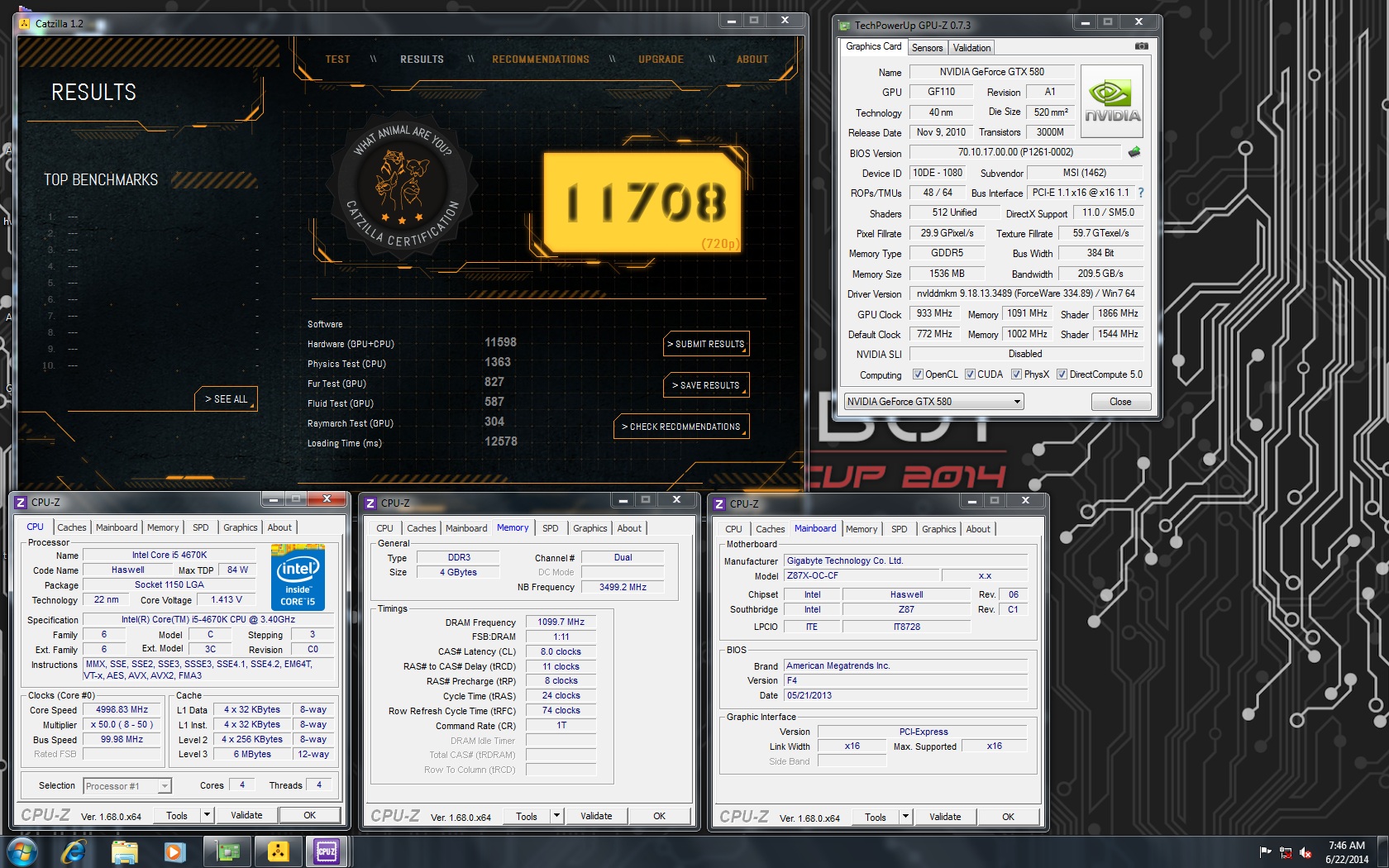This screenshot has width=1389, height=868.
Task: Click the DRAM Frequency value 1099.7 MHz
Action: click(x=561, y=622)
